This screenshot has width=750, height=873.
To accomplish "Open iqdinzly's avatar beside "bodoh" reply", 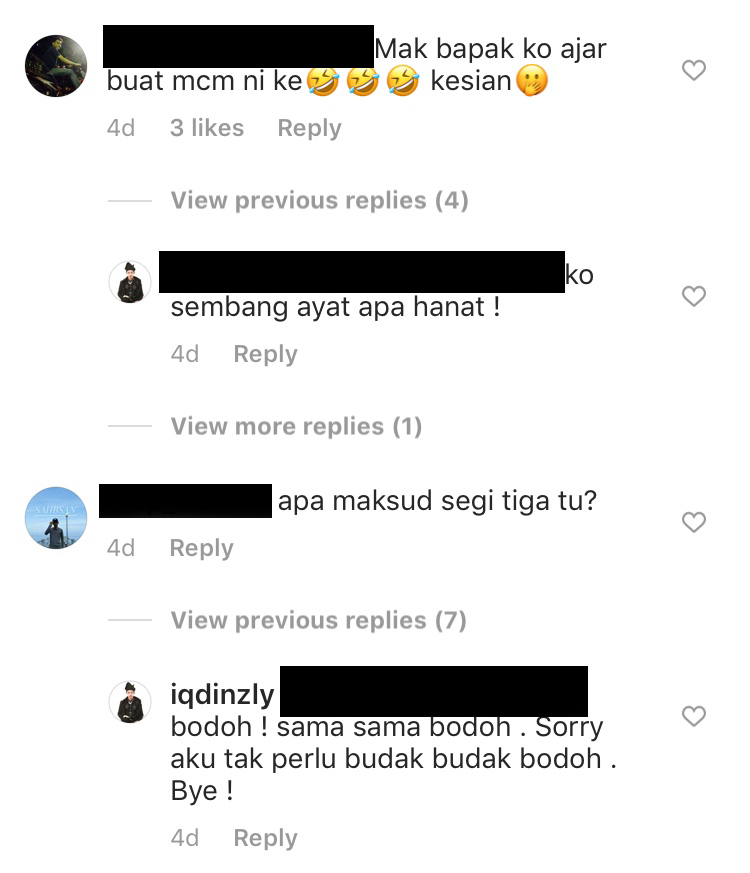I will [130, 702].
